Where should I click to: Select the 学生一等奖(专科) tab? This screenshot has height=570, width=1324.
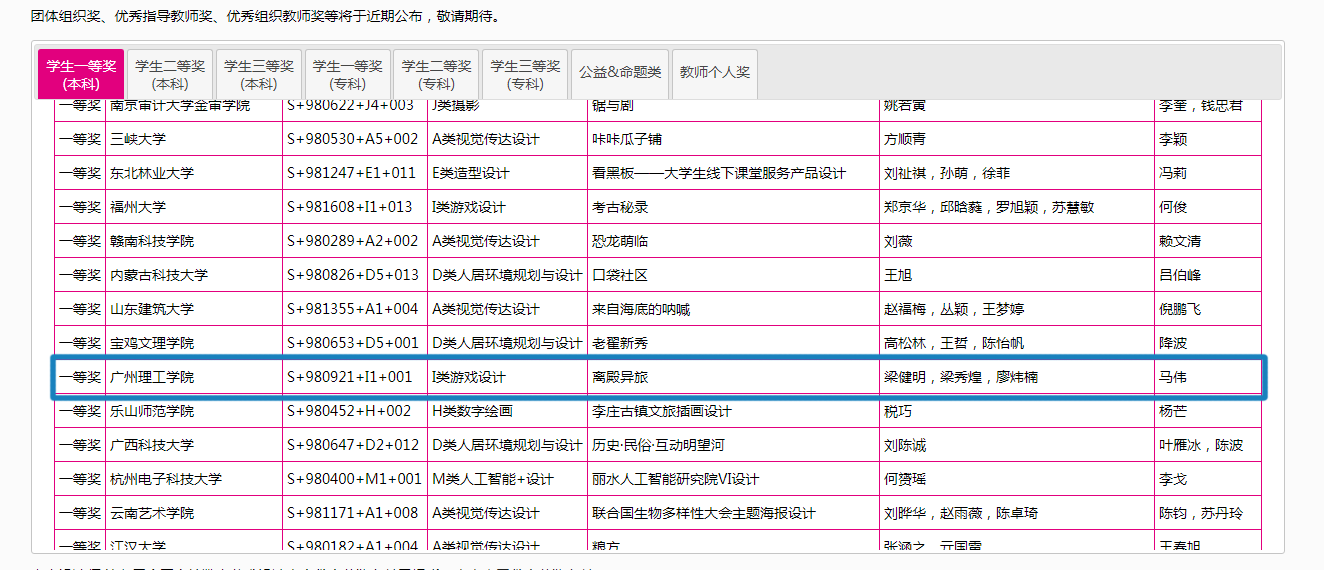(x=348, y=75)
